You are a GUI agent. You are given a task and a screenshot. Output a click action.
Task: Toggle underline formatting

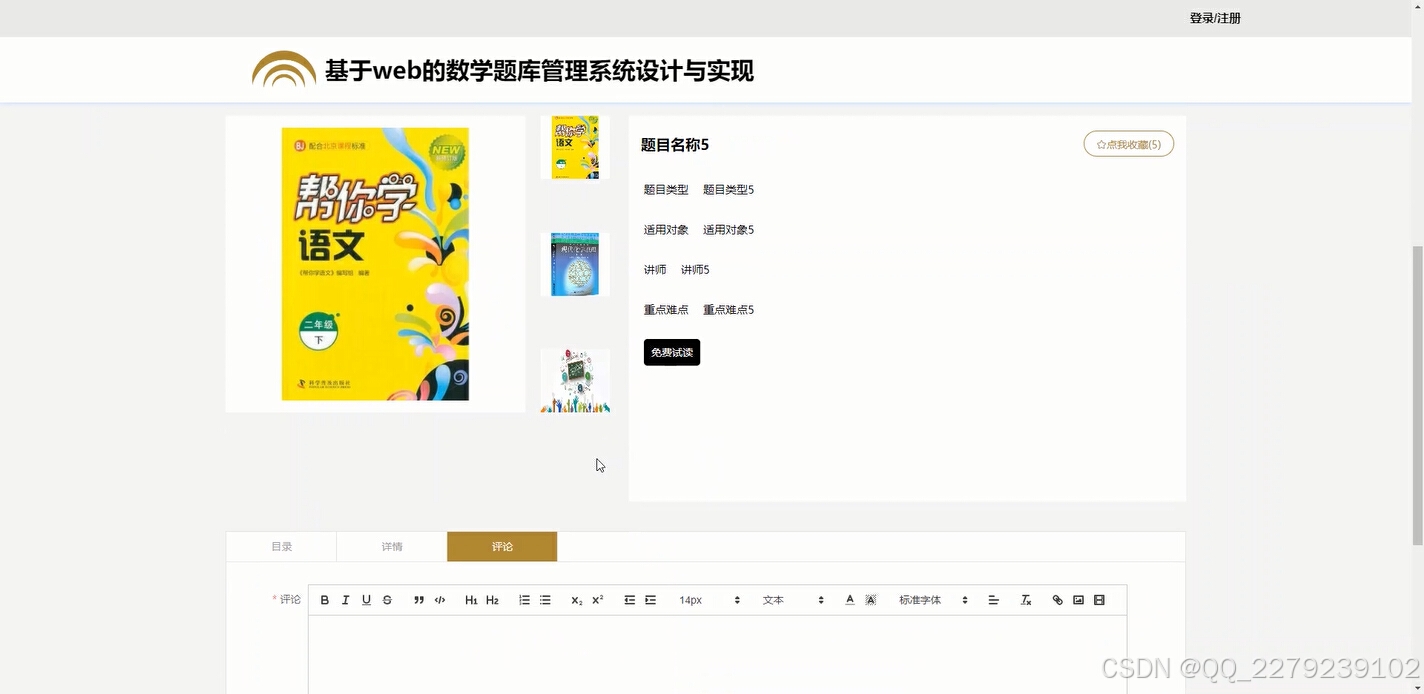click(366, 599)
